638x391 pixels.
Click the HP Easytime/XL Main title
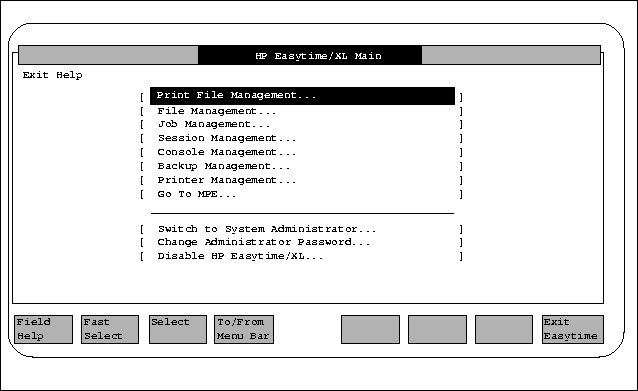[318, 56]
